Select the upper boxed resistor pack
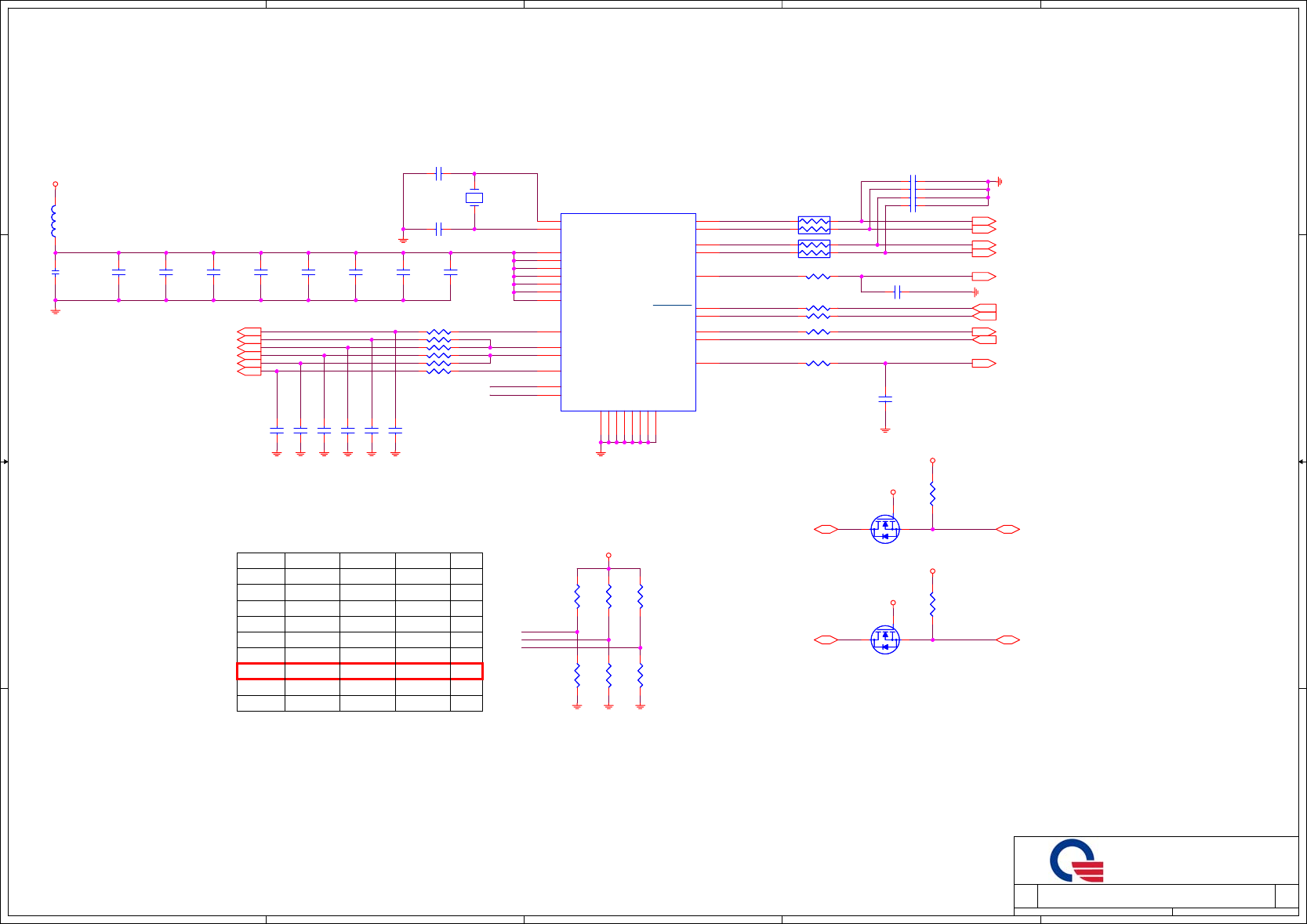The width and height of the screenshot is (1307, 924). [x=814, y=225]
